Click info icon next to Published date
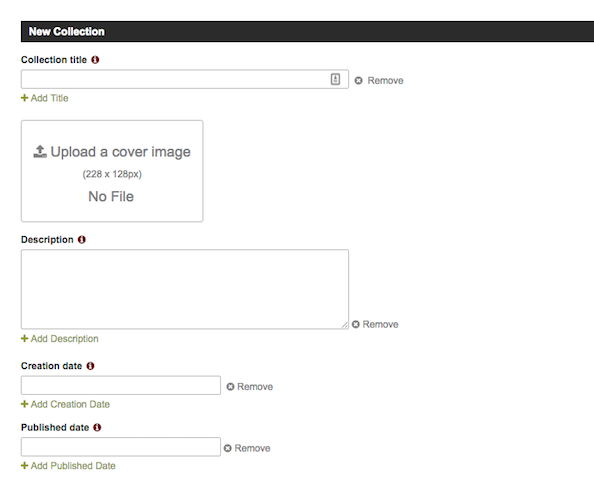Viewport: 594px width, 478px height. point(97,427)
